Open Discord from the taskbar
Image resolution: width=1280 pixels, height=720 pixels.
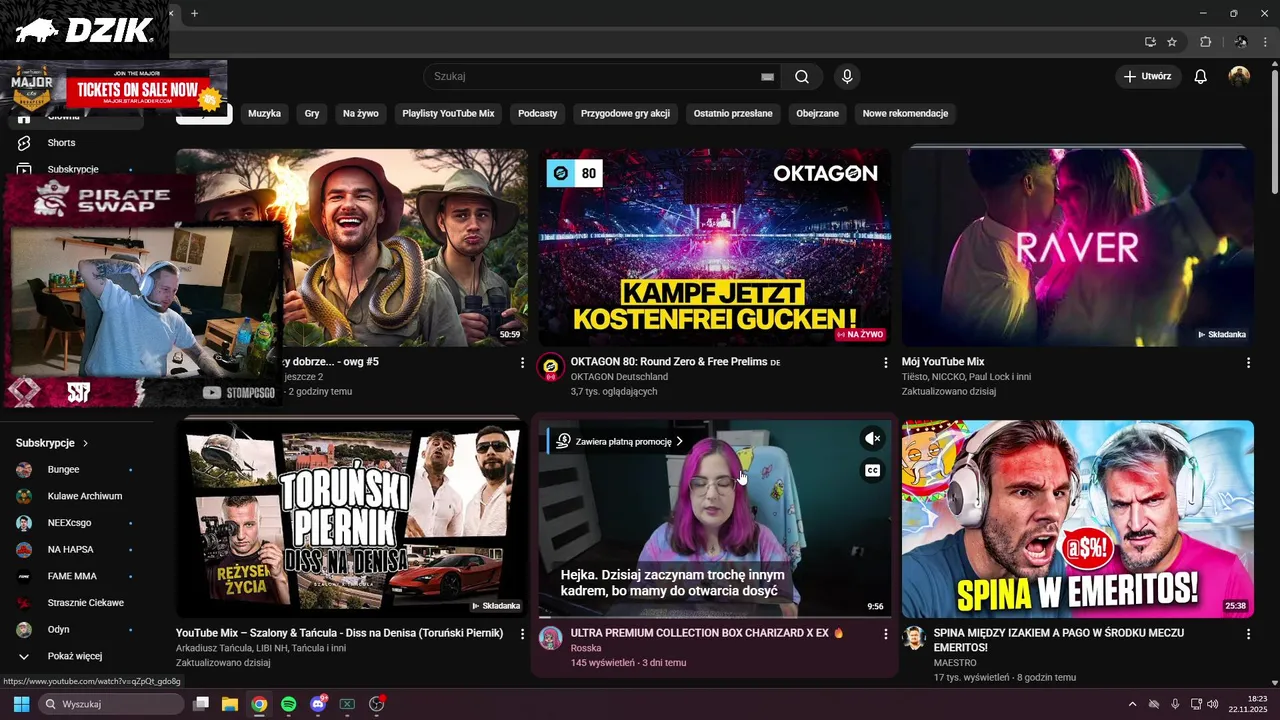(x=318, y=704)
